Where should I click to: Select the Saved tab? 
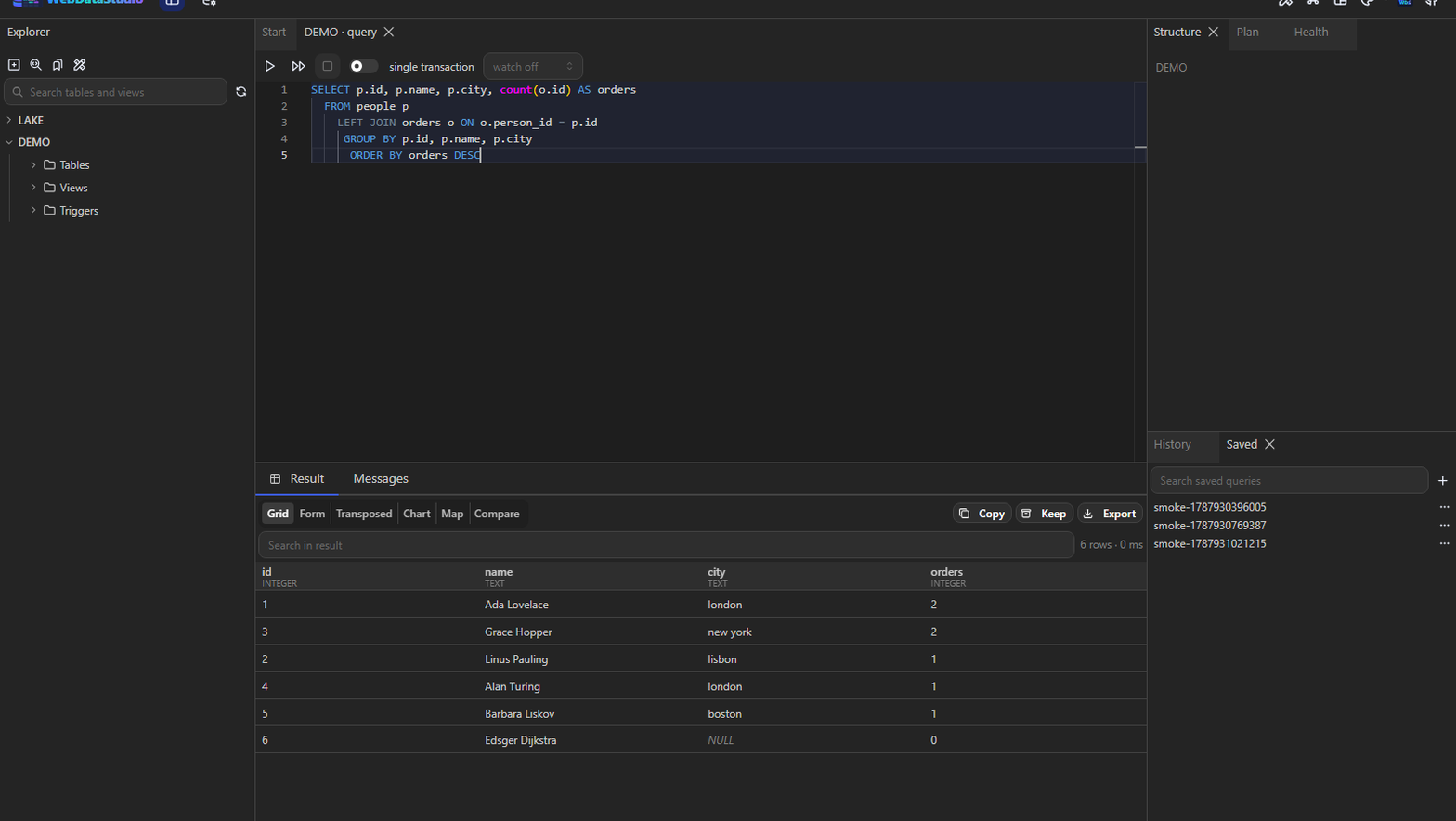[x=1241, y=444]
